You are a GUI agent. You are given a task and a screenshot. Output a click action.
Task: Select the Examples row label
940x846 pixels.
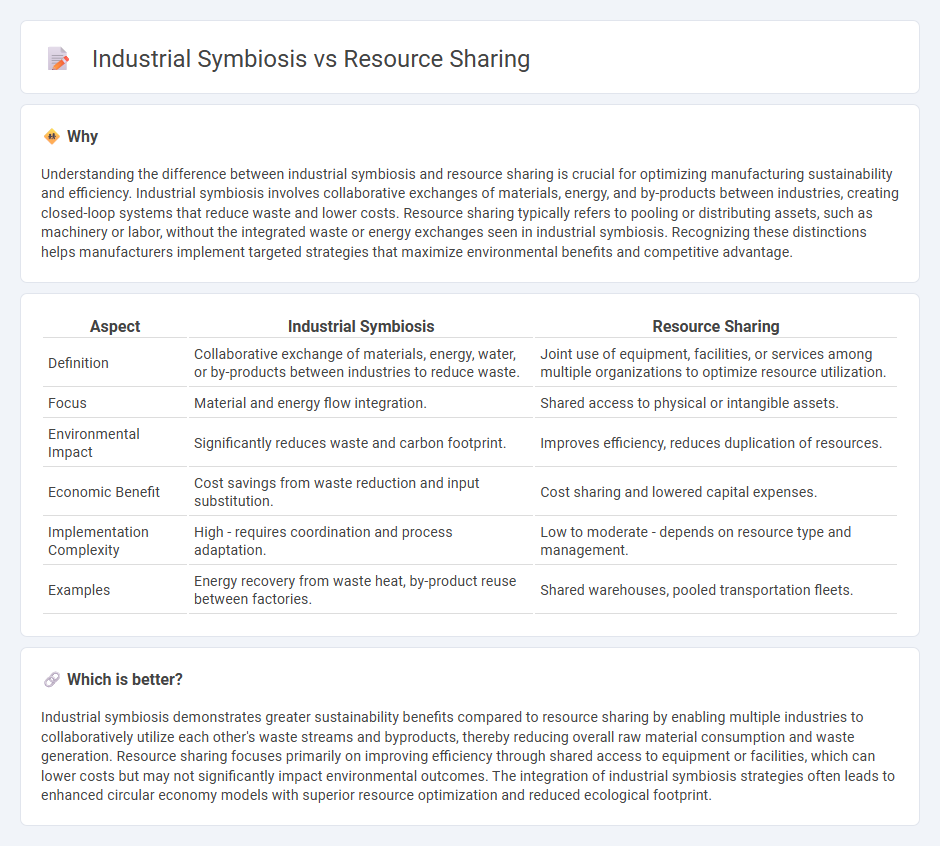[79, 590]
